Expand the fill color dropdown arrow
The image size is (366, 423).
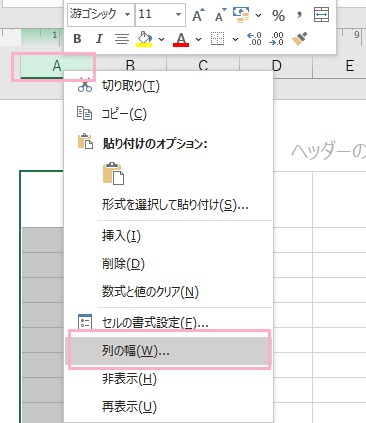162,39
